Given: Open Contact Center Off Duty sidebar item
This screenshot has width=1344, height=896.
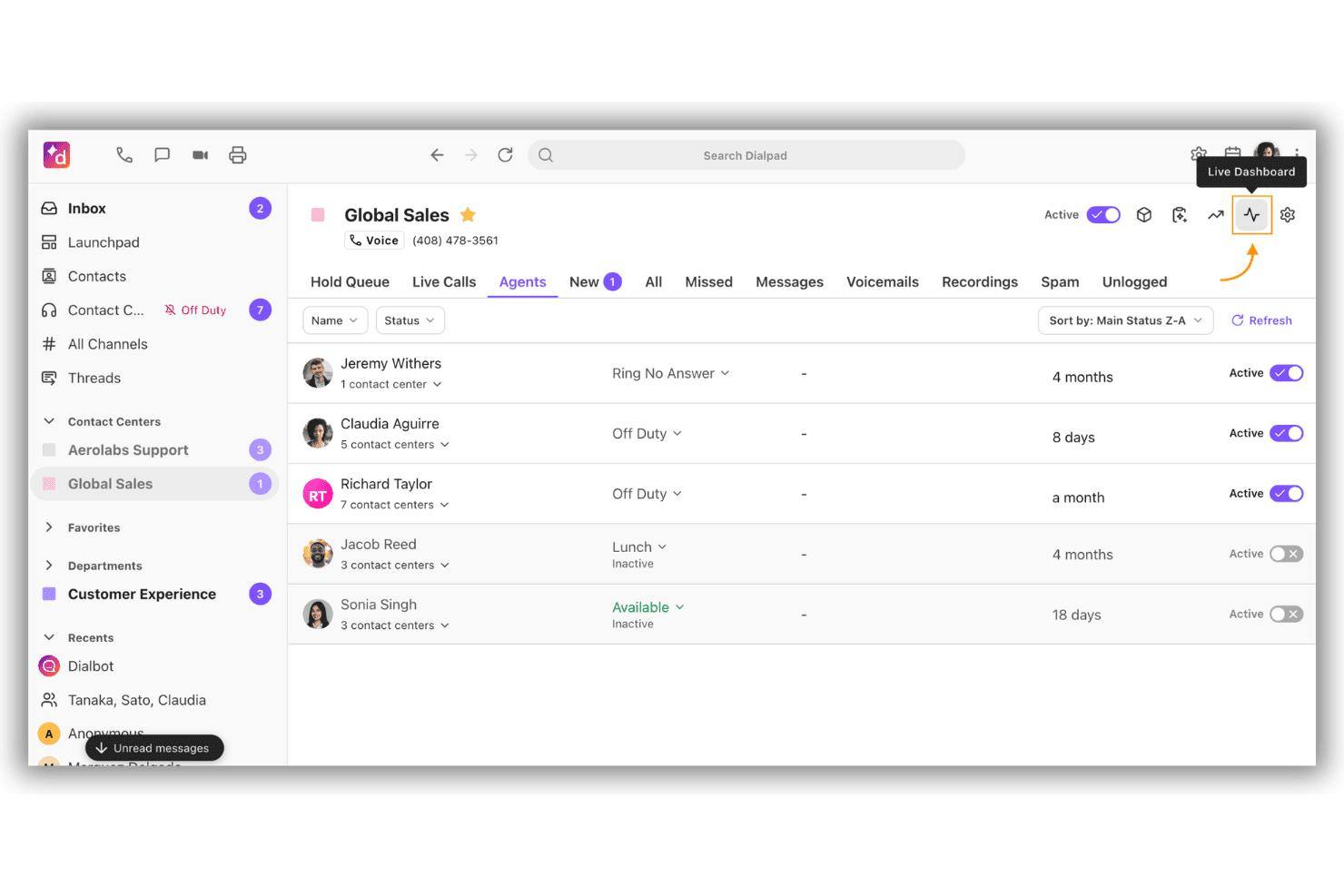Looking at the screenshot, I should click(x=154, y=310).
